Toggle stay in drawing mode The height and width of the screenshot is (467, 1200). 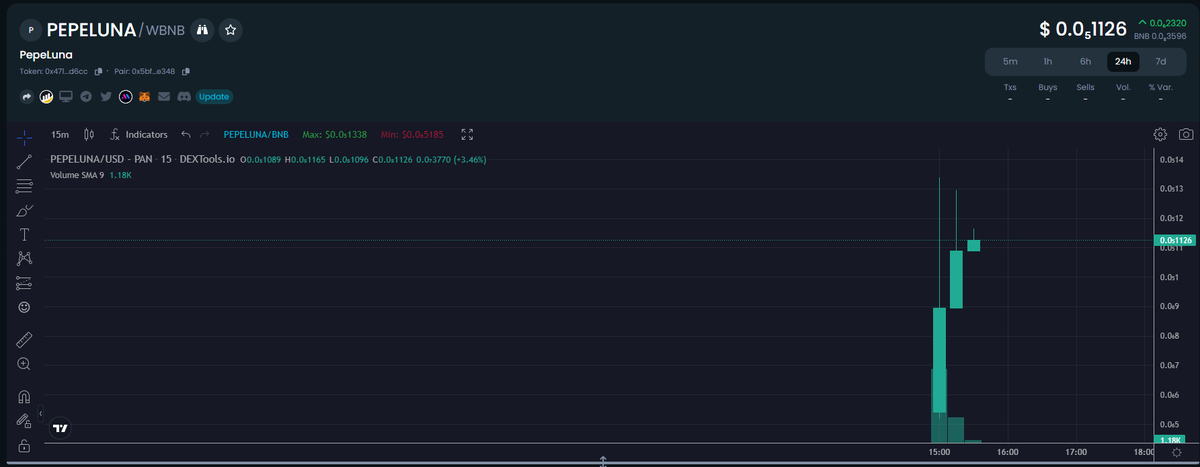pyautogui.click(x=24, y=422)
